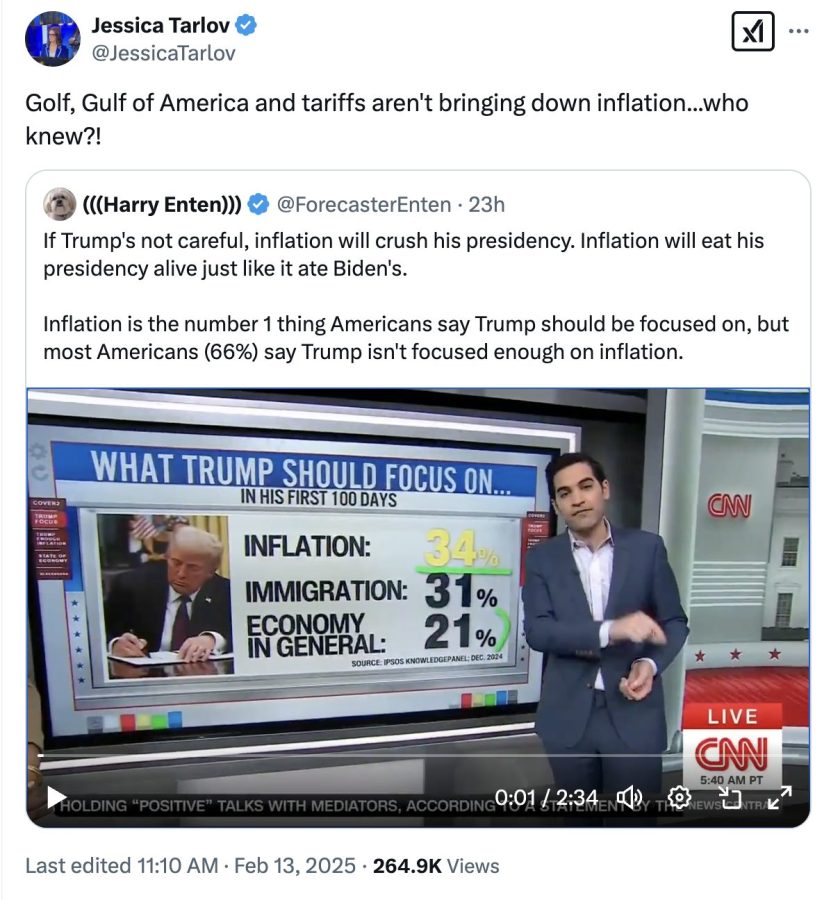Click Harry Enten's dog avatar
Viewport: 831px width, 900px height.
(61, 204)
